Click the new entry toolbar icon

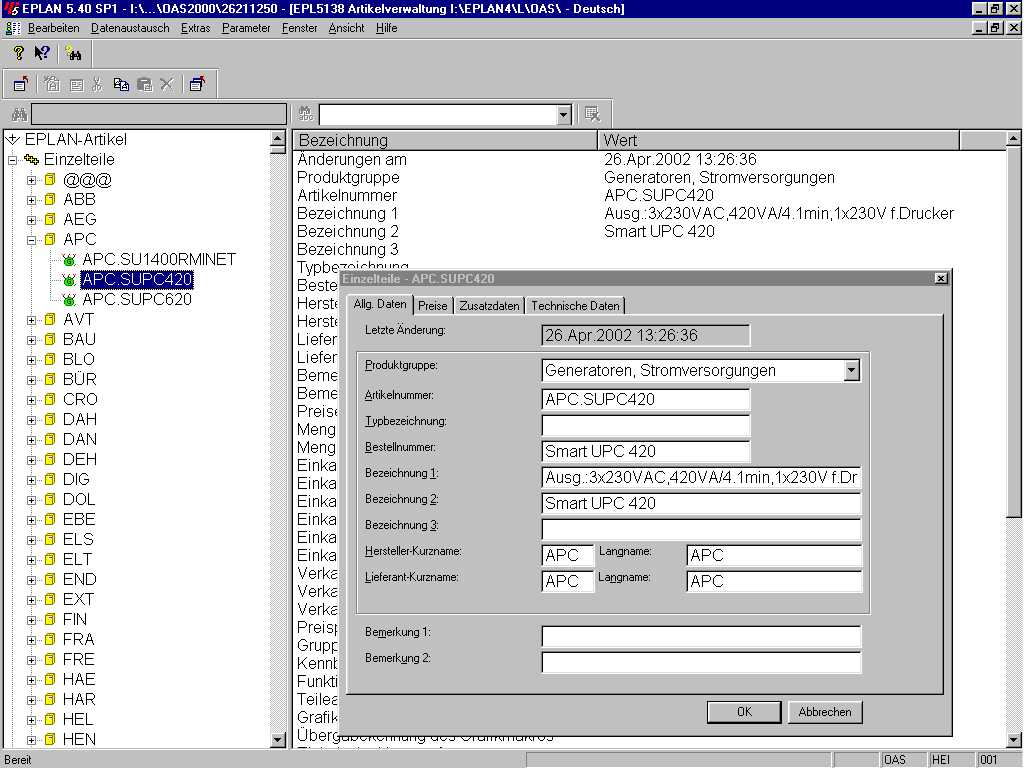52,84
